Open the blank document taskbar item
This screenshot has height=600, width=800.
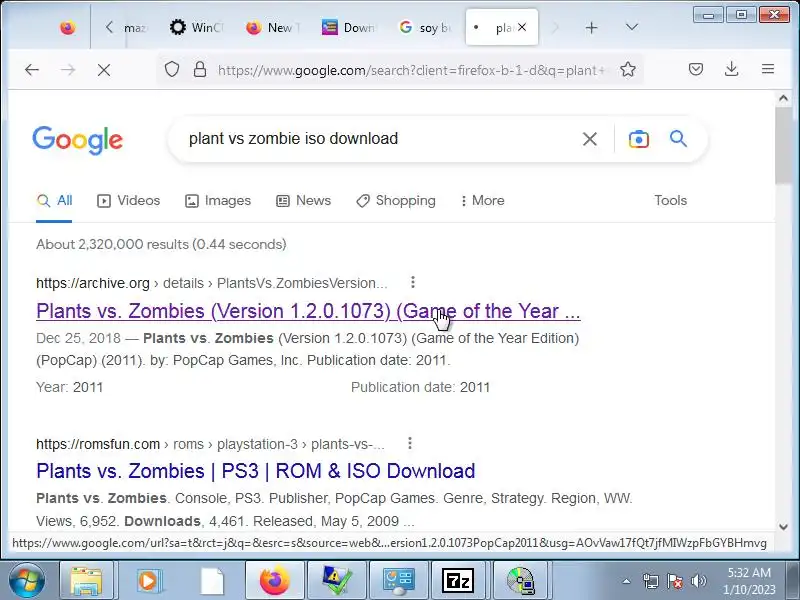coord(212,581)
